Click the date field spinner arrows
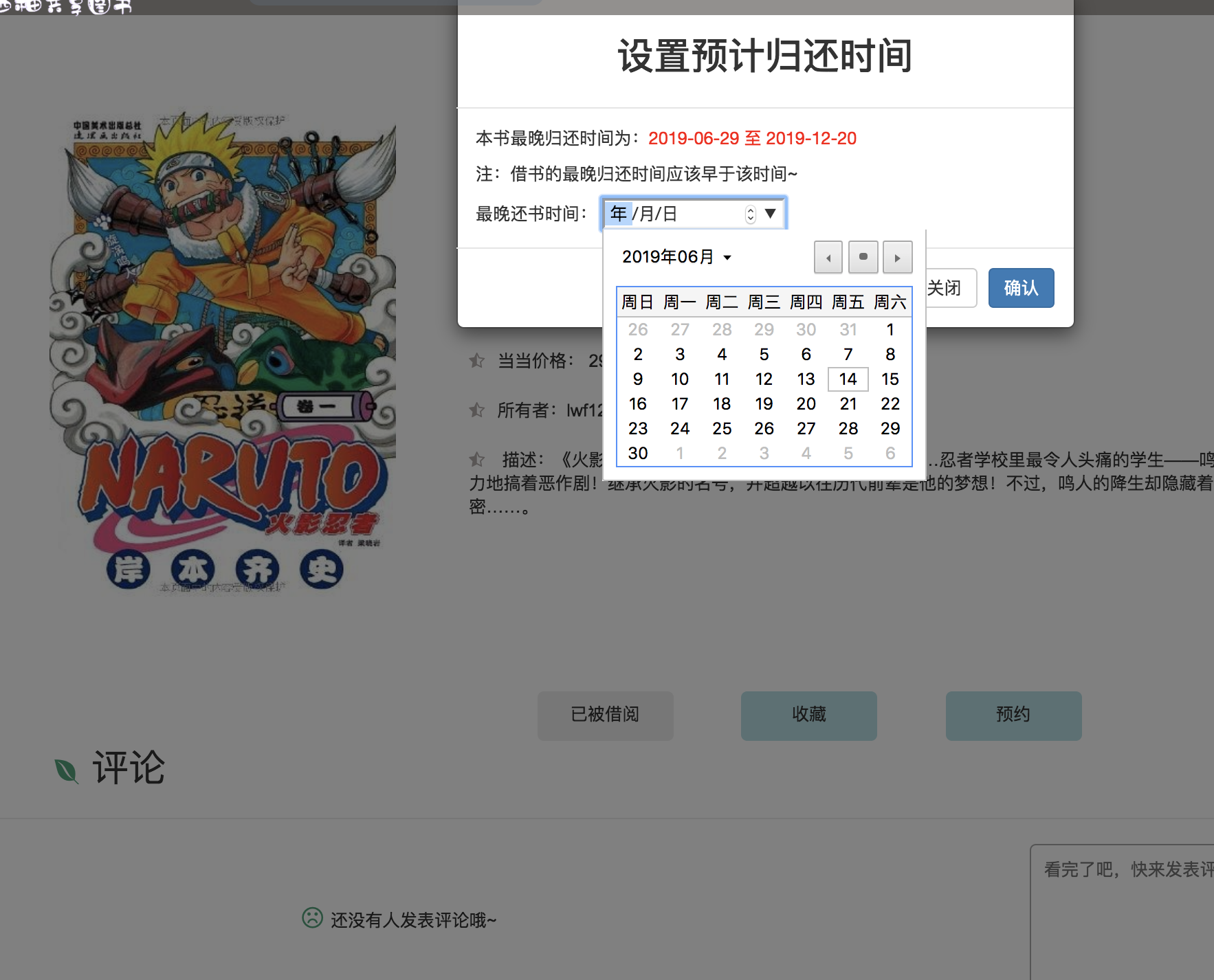This screenshot has height=980, width=1214. [x=751, y=214]
